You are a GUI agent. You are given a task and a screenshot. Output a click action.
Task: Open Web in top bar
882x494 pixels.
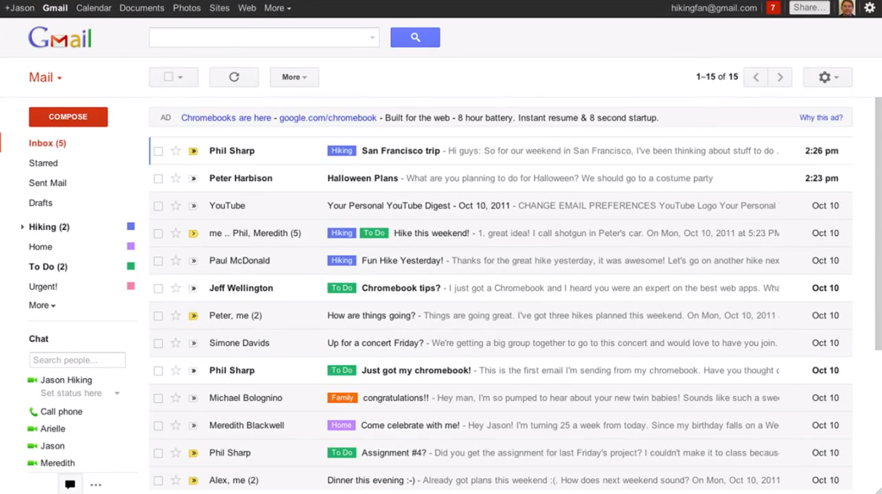247,8
